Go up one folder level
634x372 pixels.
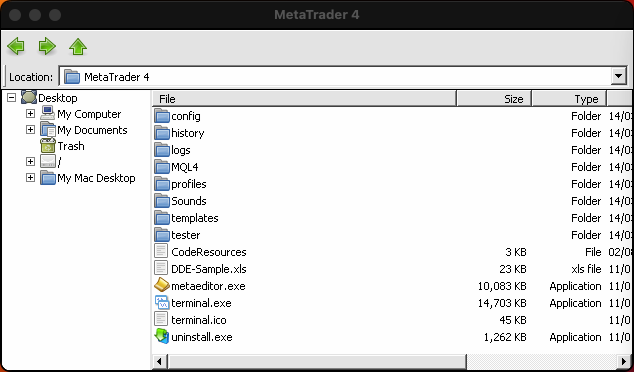[x=78, y=46]
